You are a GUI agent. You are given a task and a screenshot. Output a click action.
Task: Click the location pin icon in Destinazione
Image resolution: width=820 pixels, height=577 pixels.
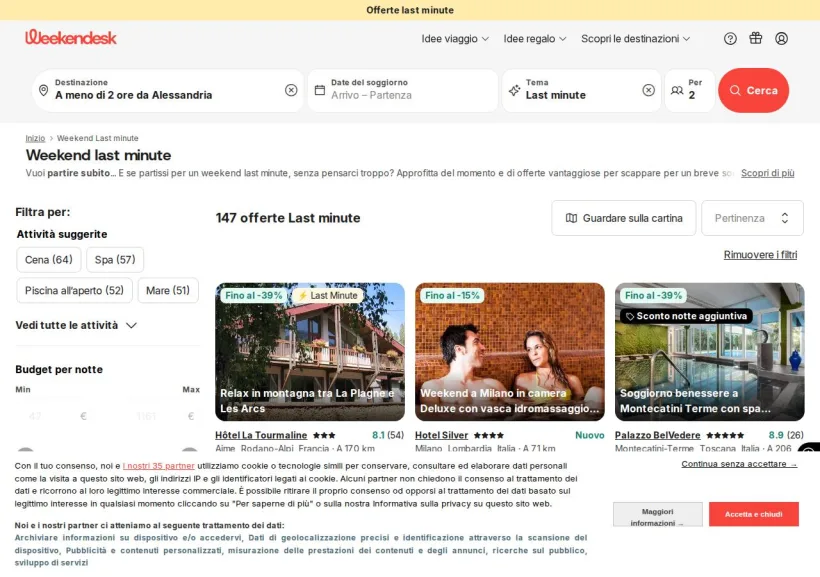43,90
